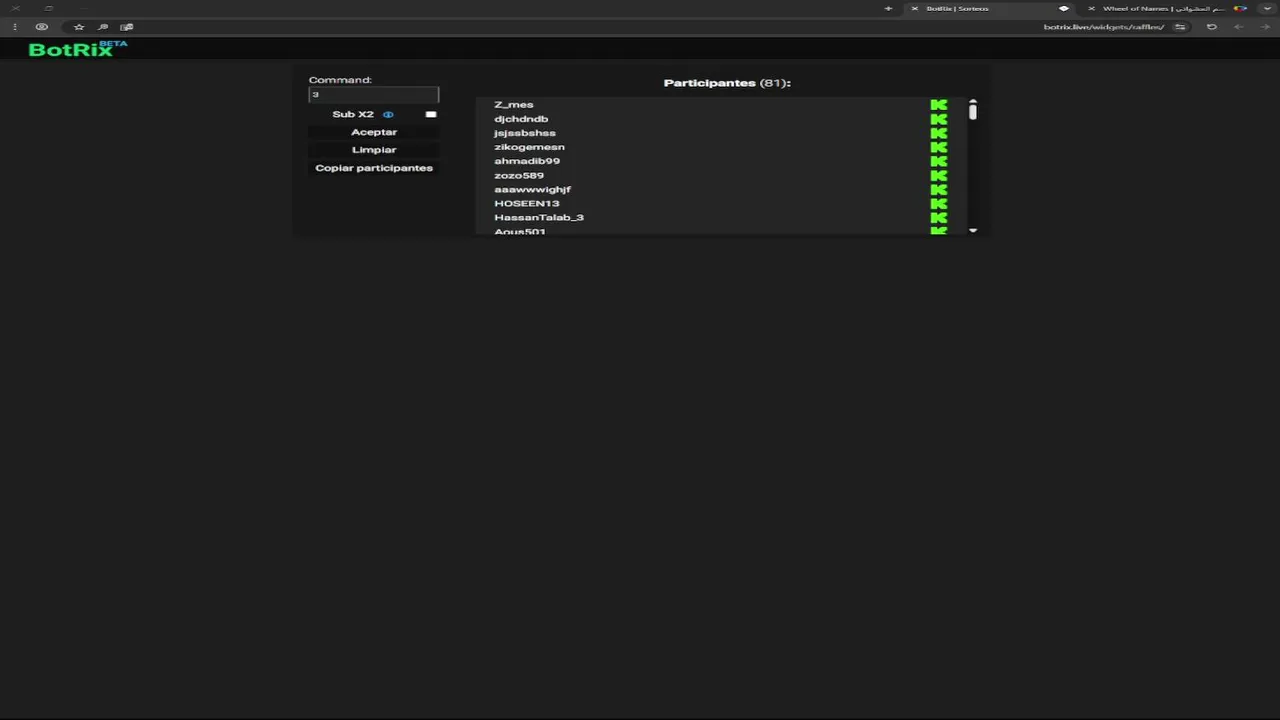Click the translate icon in the address bar
The height and width of the screenshot is (720, 1280).
(127, 27)
